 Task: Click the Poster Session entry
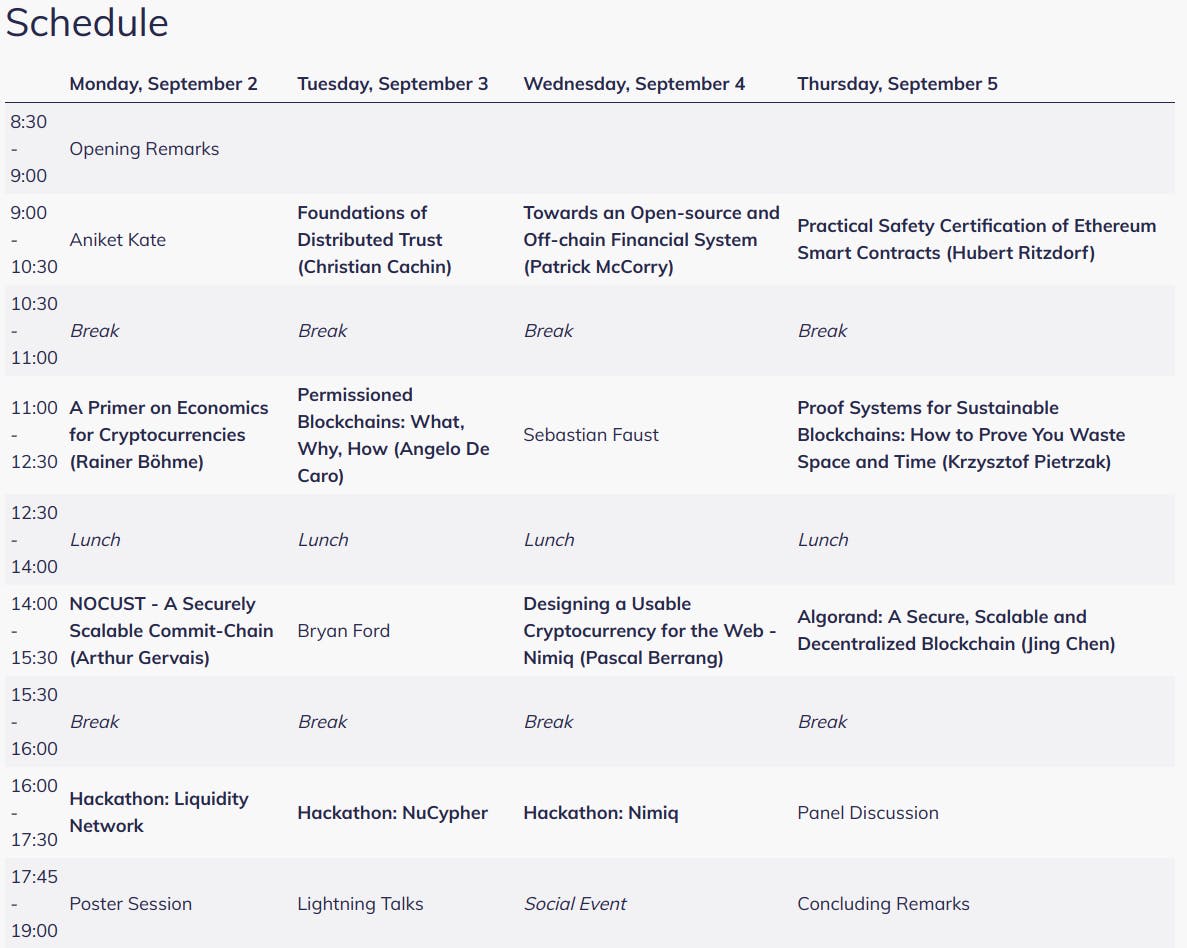[x=130, y=903]
